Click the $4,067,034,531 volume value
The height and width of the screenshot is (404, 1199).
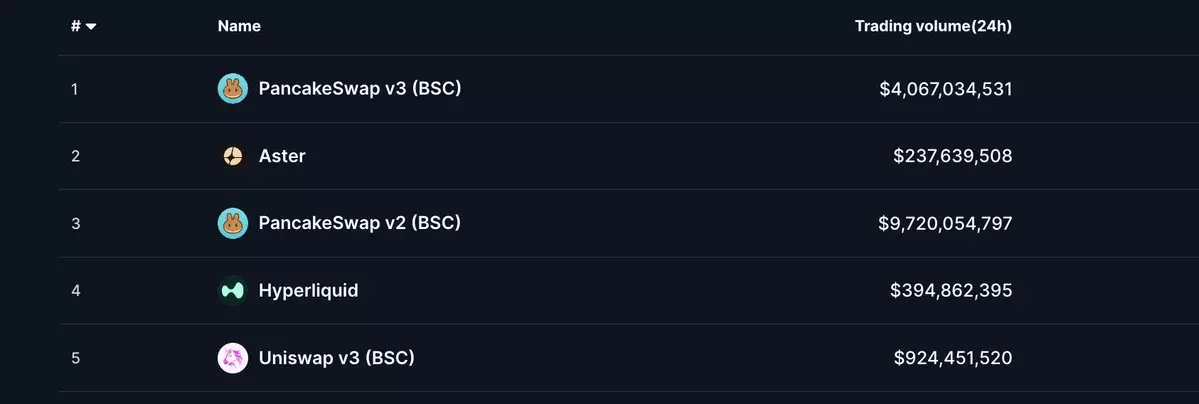point(945,89)
